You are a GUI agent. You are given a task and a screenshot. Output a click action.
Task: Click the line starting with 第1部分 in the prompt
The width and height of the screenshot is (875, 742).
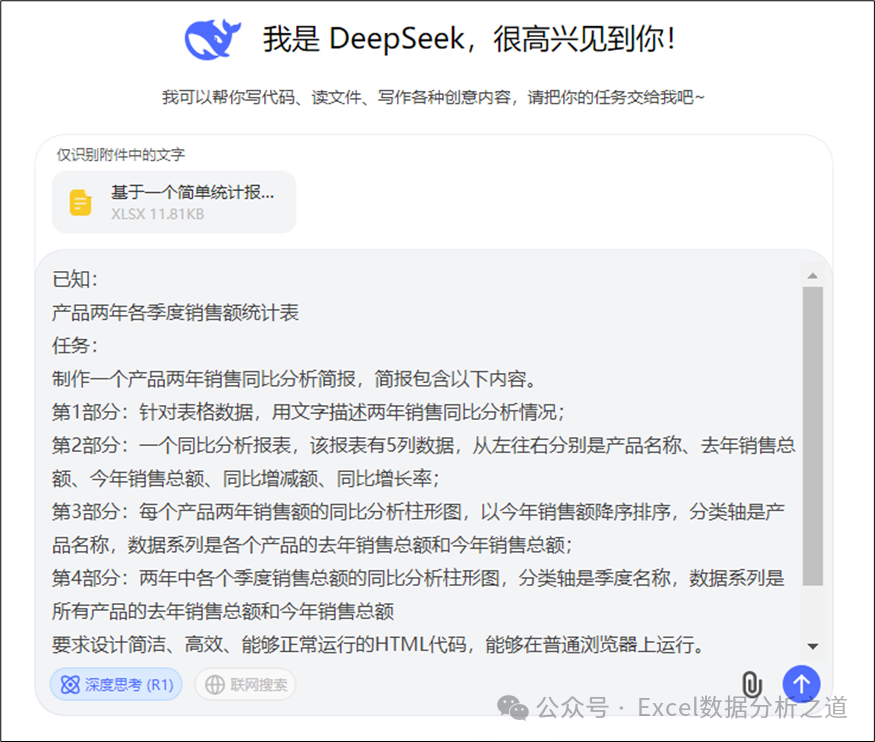[308, 412]
